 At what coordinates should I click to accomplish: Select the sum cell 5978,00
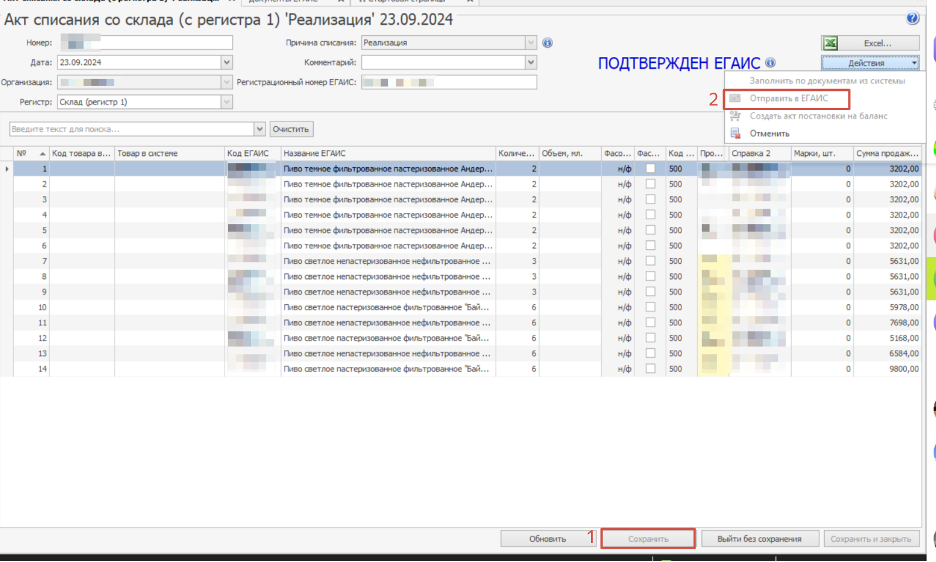point(886,308)
